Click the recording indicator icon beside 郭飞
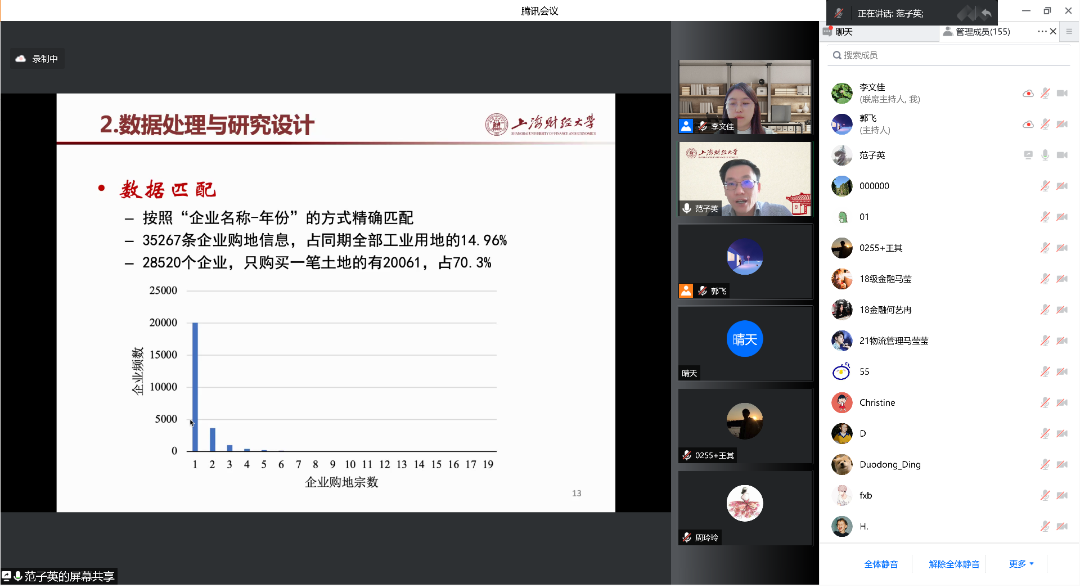 (1028, 124)
